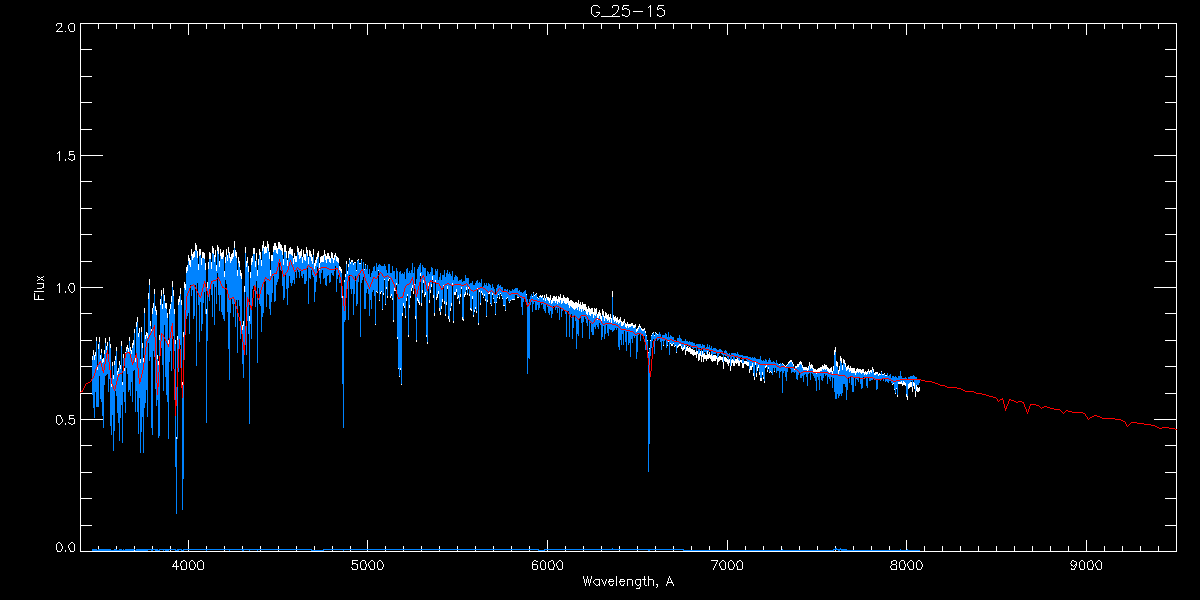Click the 1.5 y-axis tick label

(x=66, y=157)
